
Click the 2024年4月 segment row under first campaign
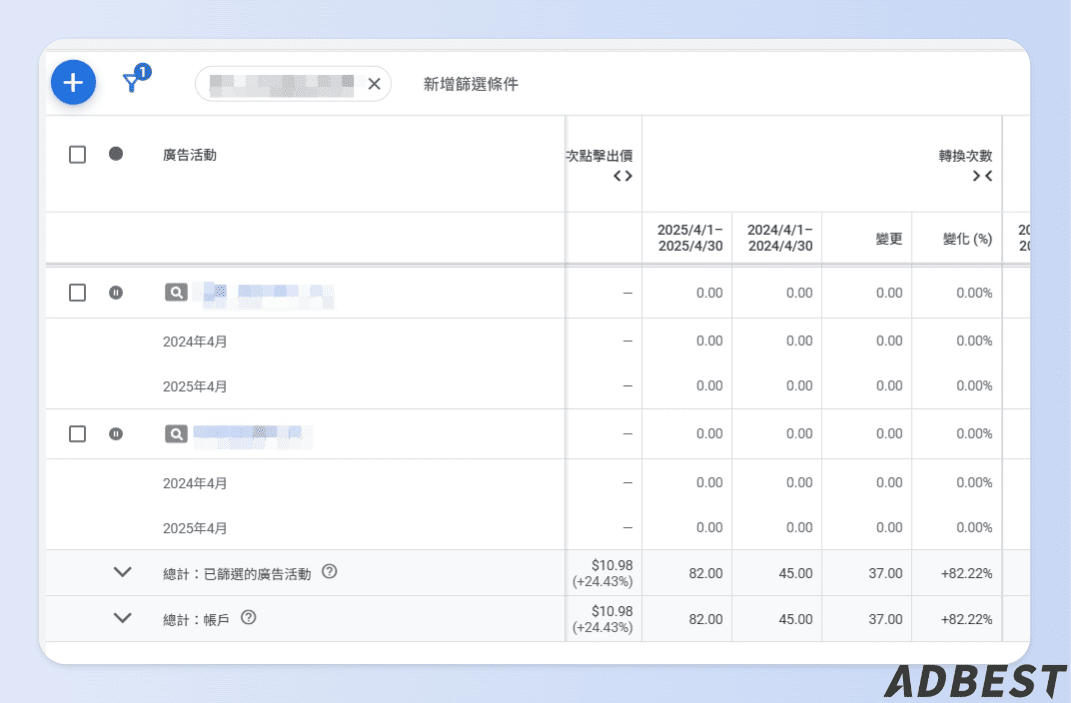pyautogui.click(x=196, y=341)
